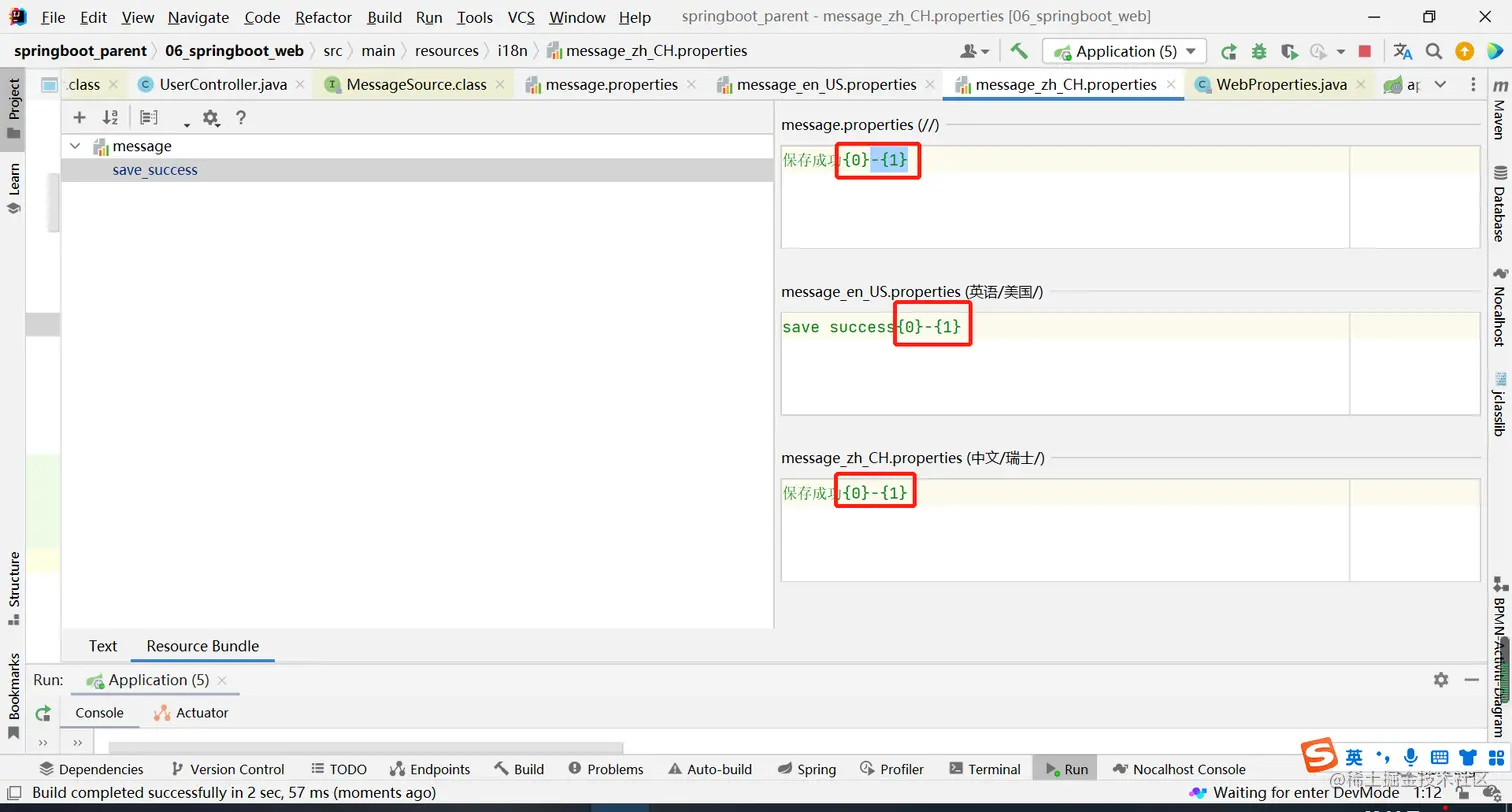Image resolution: width=1512 pixels, height=812 pixels.
Task: Open the Endpoints tool window
Action: pyautogui.click(x=430, y=769)
